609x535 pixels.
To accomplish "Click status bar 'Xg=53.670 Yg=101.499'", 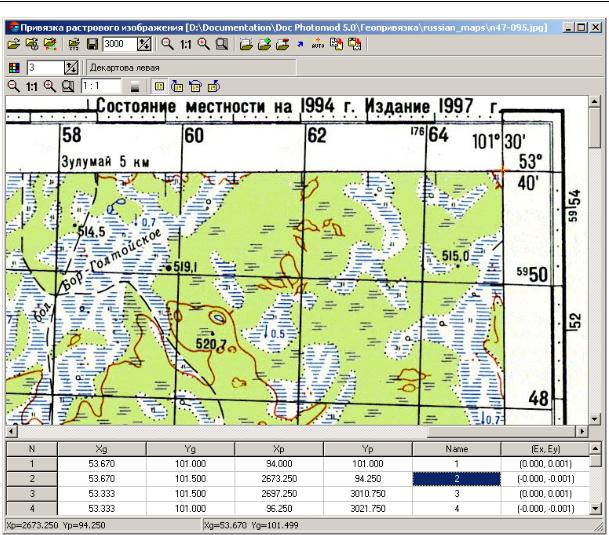I will pyautogui.click(x=251, y=525).
